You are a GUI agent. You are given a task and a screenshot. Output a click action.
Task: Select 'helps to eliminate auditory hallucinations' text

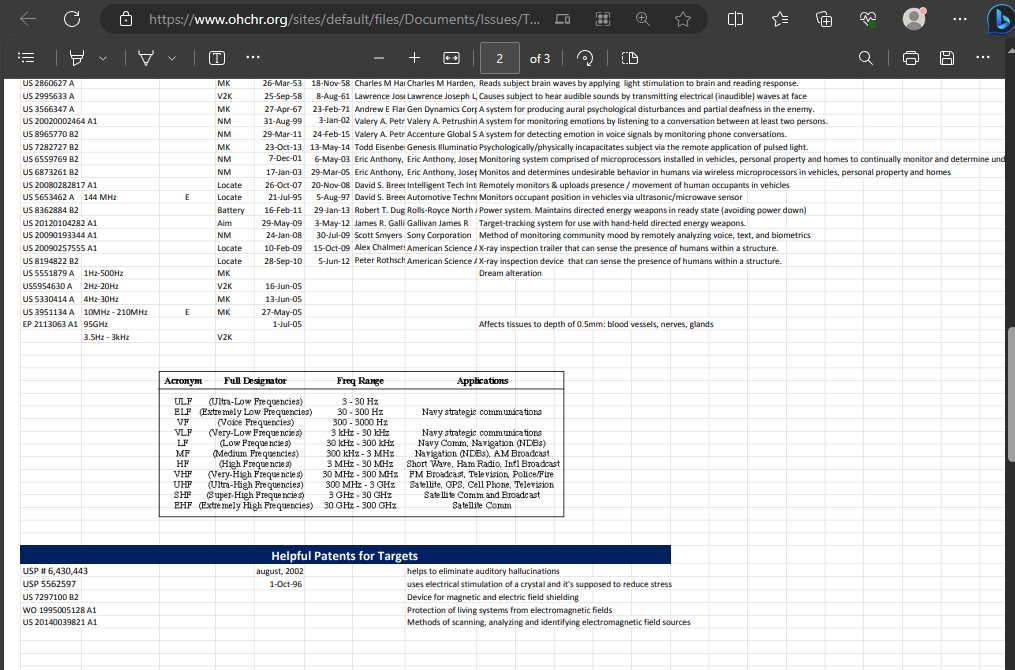(x=483, y=571)
